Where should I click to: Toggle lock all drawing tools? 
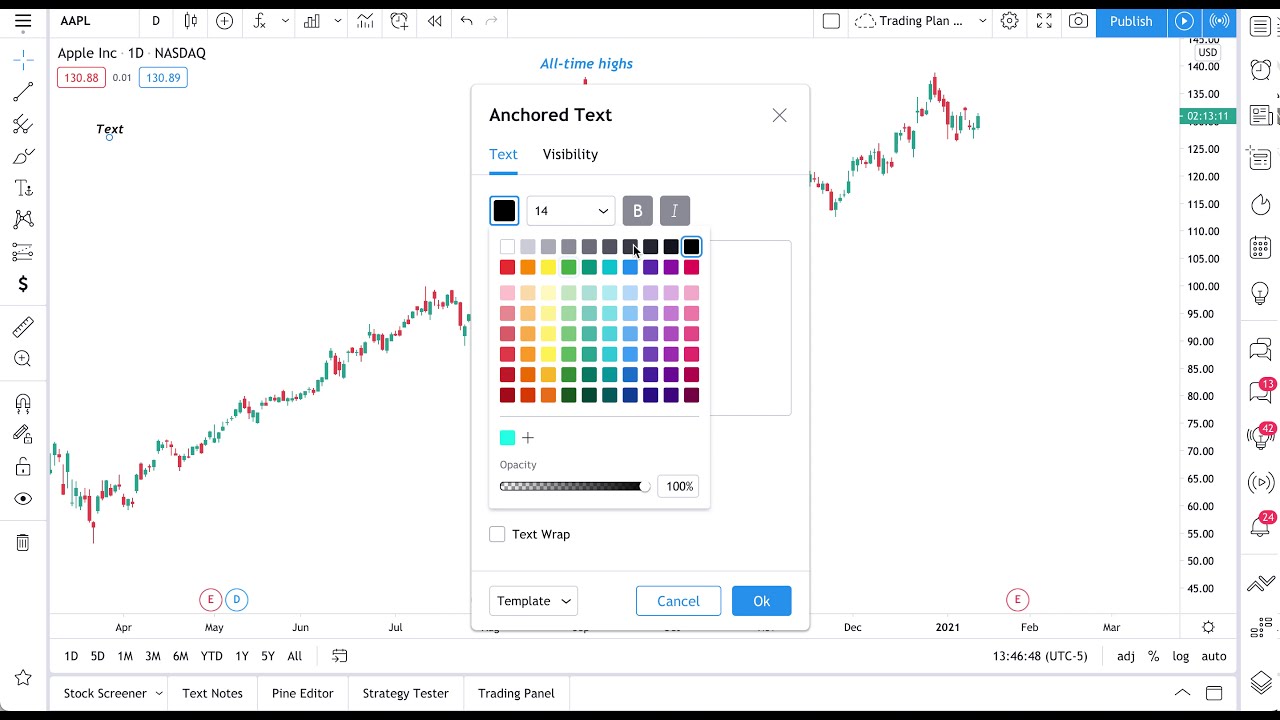point(23,467)
